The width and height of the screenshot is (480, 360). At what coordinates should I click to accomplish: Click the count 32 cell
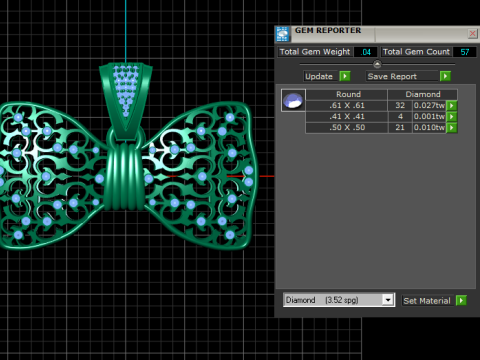click(400, 105)
